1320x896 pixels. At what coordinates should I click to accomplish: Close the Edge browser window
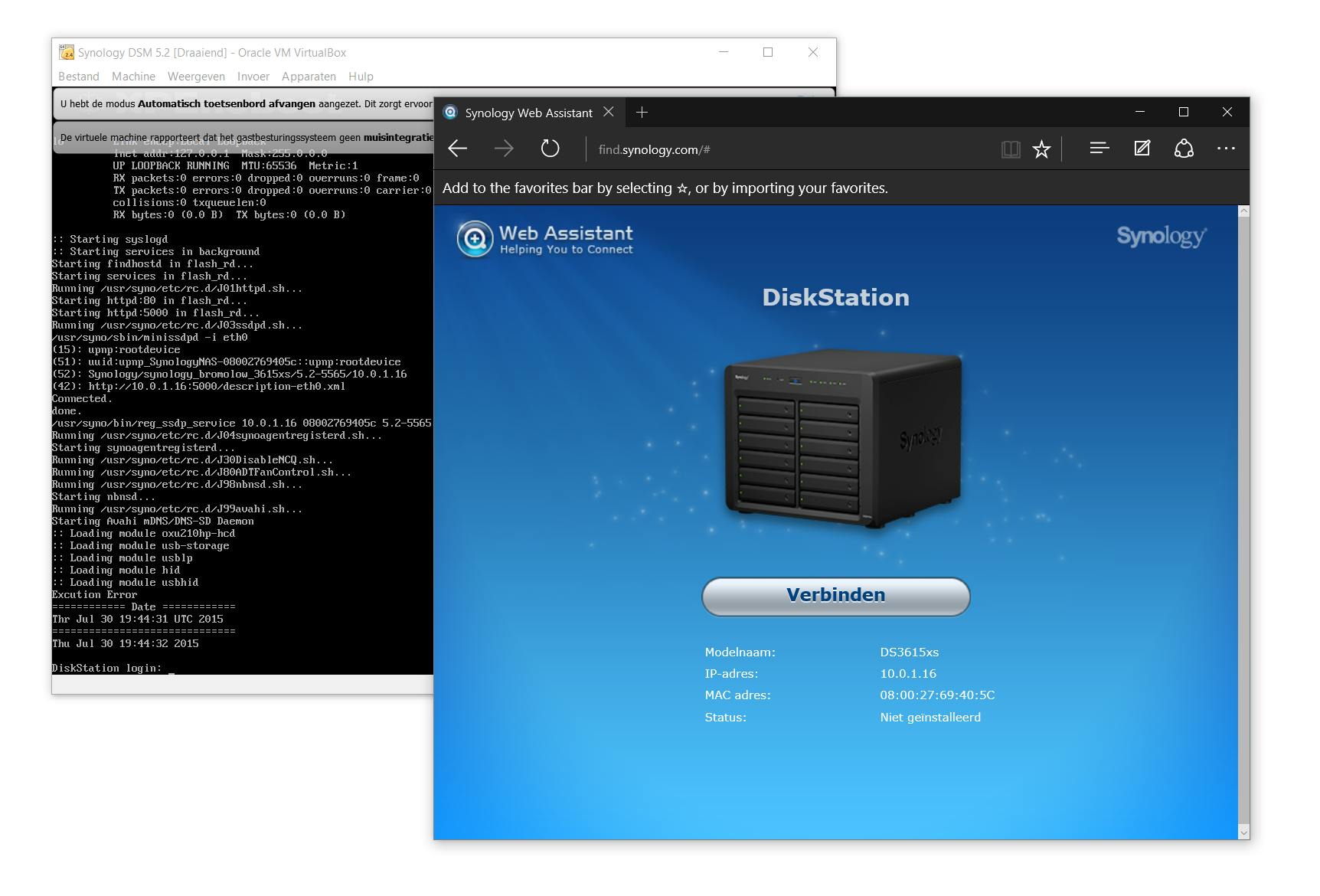click(1227, 112)
